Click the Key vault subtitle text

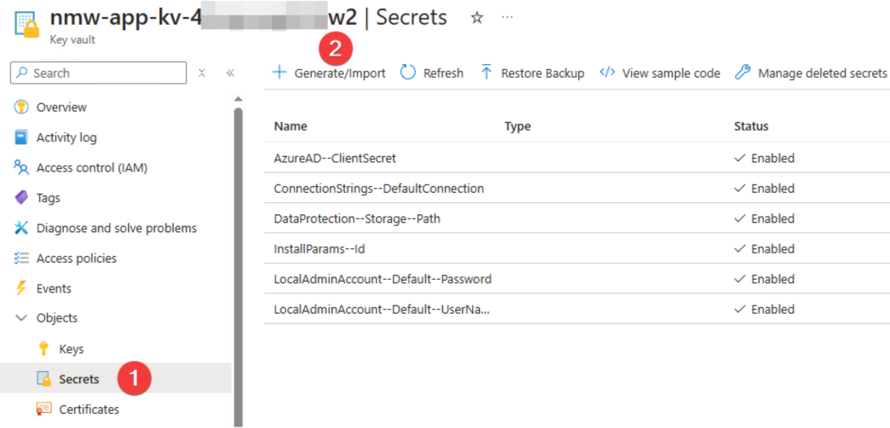point(73,40)
